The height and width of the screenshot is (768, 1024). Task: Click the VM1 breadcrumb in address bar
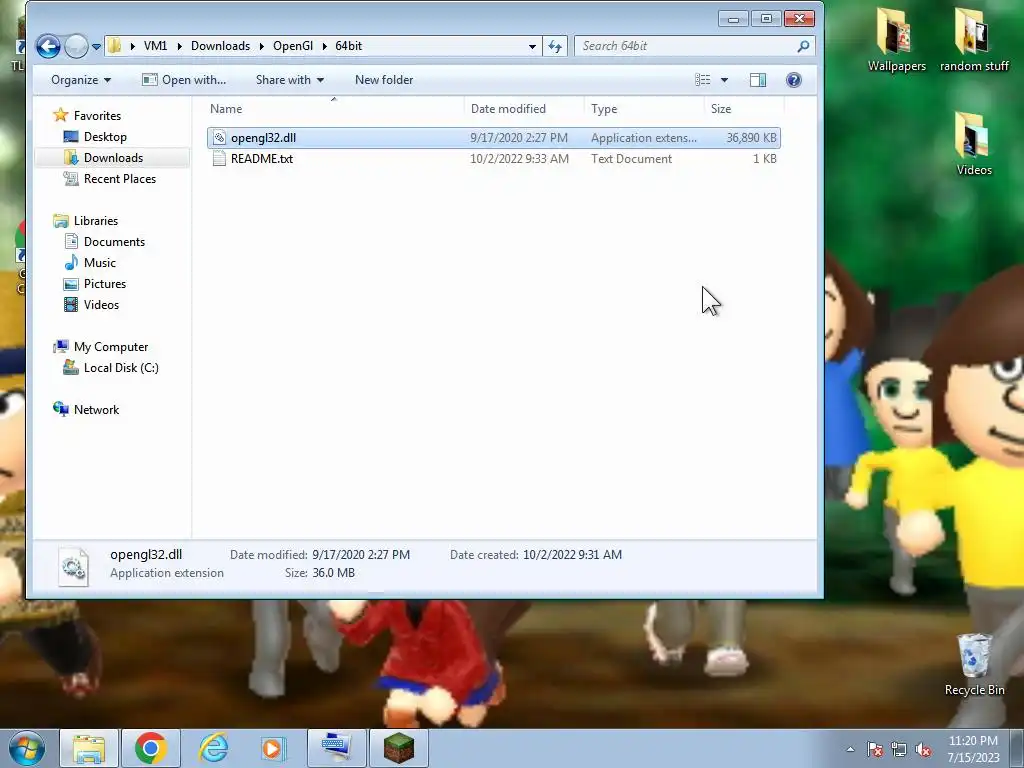click(x=155, y=46)
